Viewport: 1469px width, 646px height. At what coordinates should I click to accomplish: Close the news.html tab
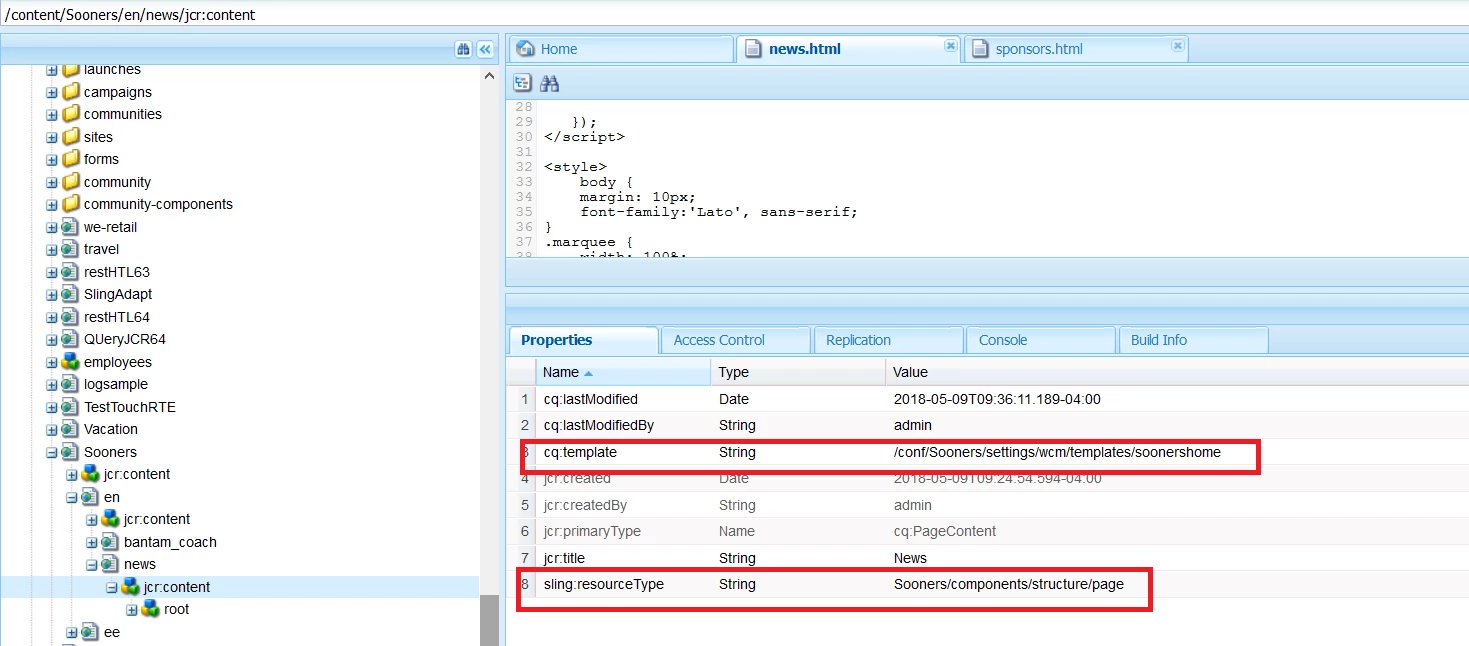pos(950,45)
